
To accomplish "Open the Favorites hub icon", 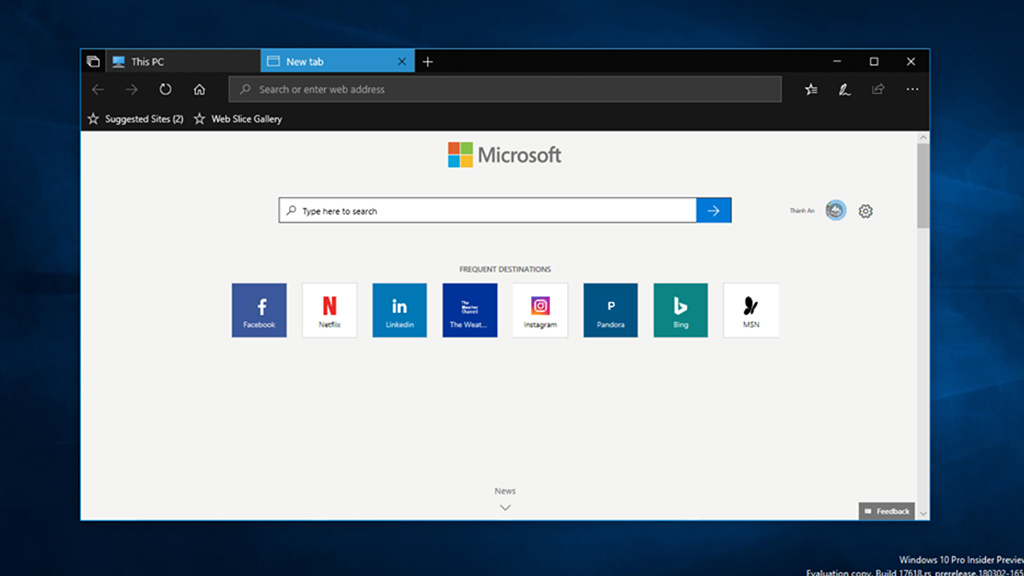I will click(811, 89).
